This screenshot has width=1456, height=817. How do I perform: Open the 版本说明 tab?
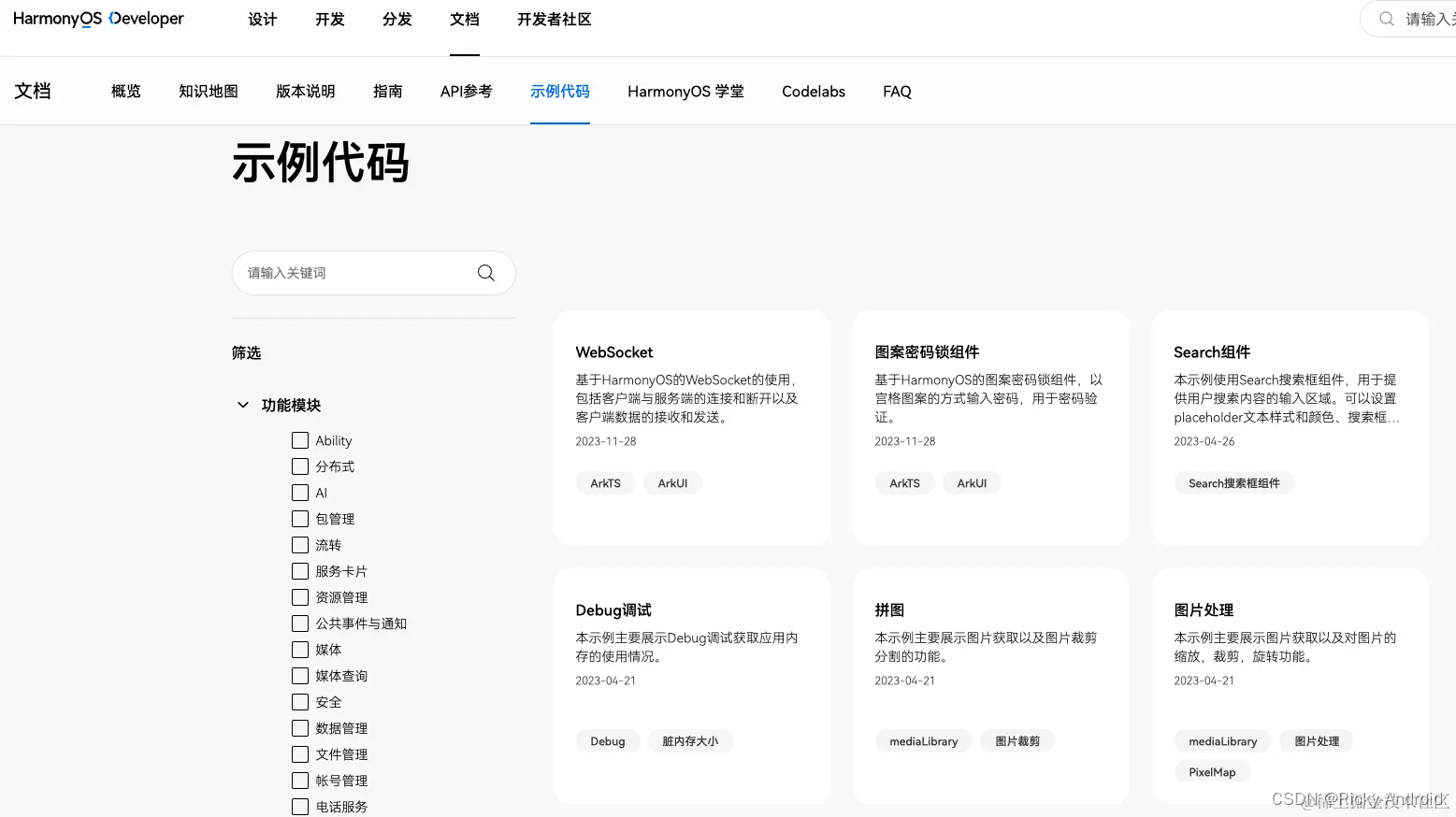click(x=306, y=92)
